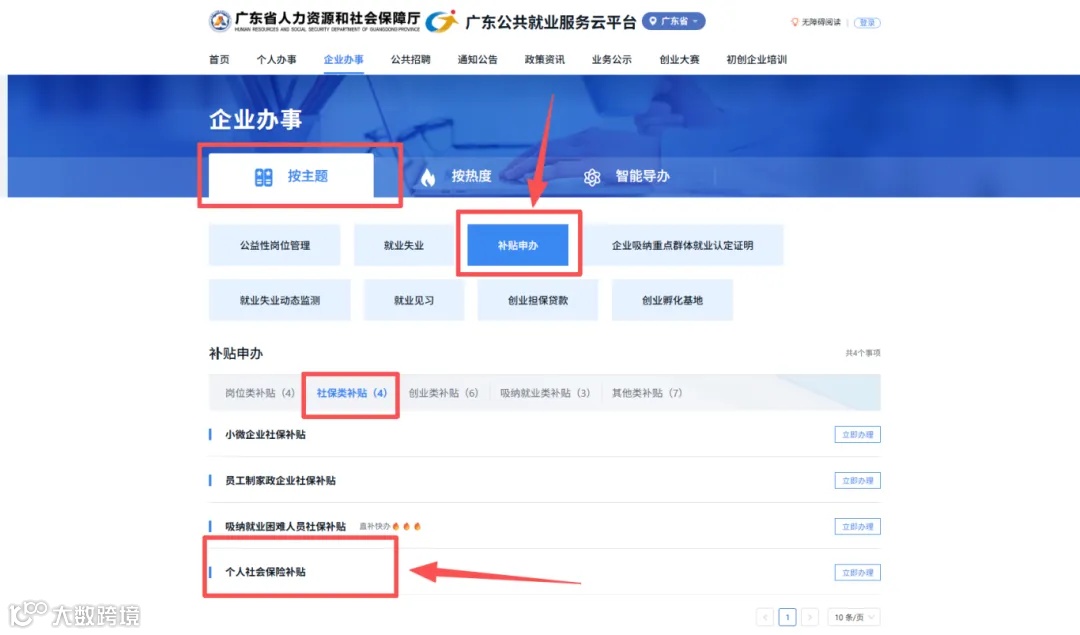Image resolution: width=1080 pixels, height=635 pixels.
Task: Click the accessibility icon beside 无障碍阅读
Action: coord(795,22)
